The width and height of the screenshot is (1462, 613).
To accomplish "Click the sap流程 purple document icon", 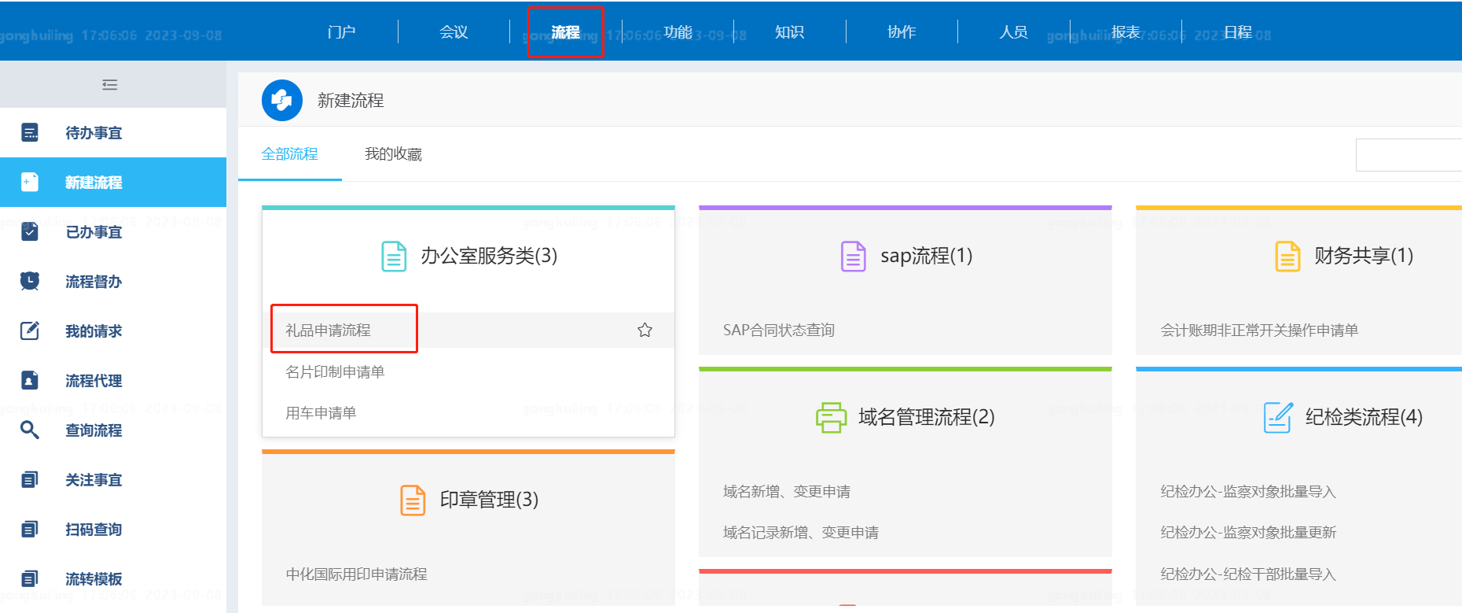I will (853, 256).
